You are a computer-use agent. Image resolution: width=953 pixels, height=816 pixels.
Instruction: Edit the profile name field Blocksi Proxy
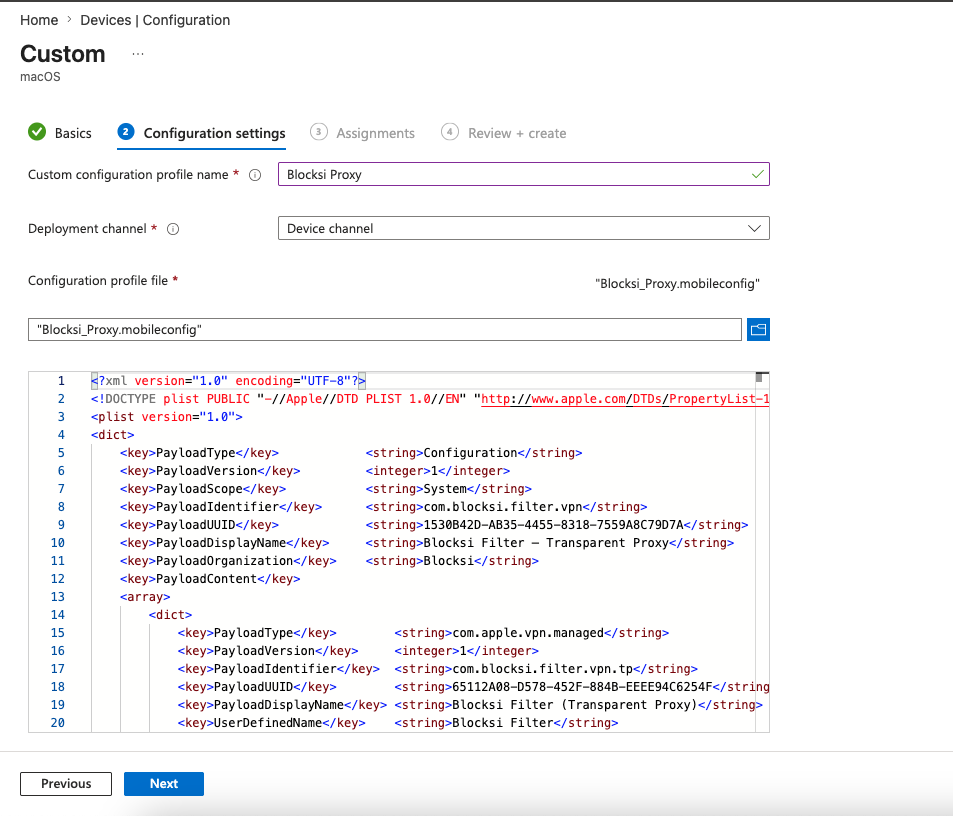524,174
